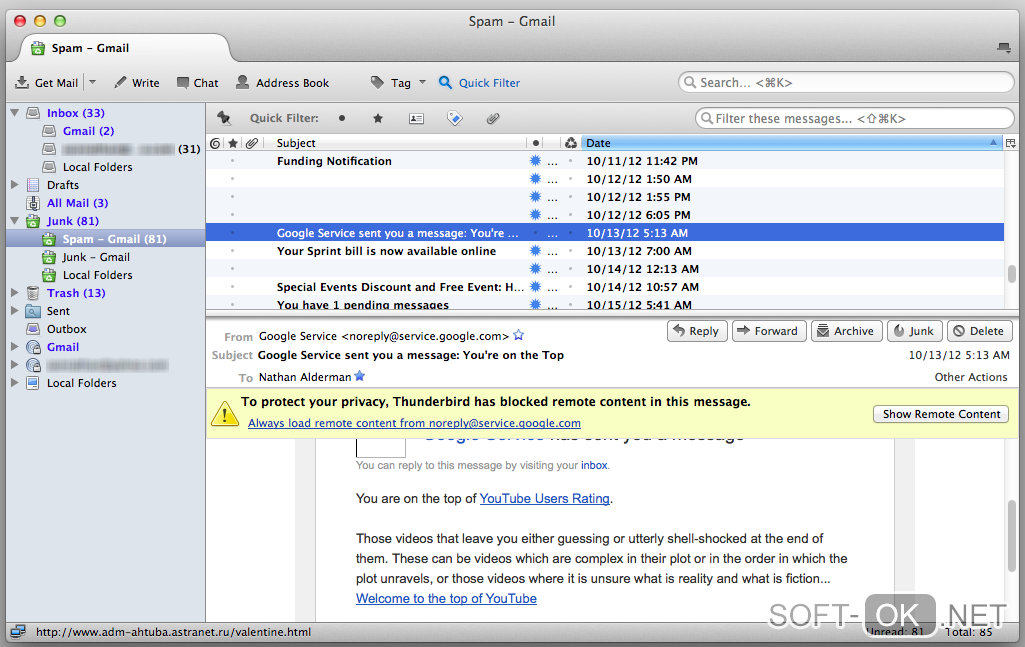This screenshot has height=647, width=1025.
Task: Expand the bottom Local Folders account
Action: 15,383
